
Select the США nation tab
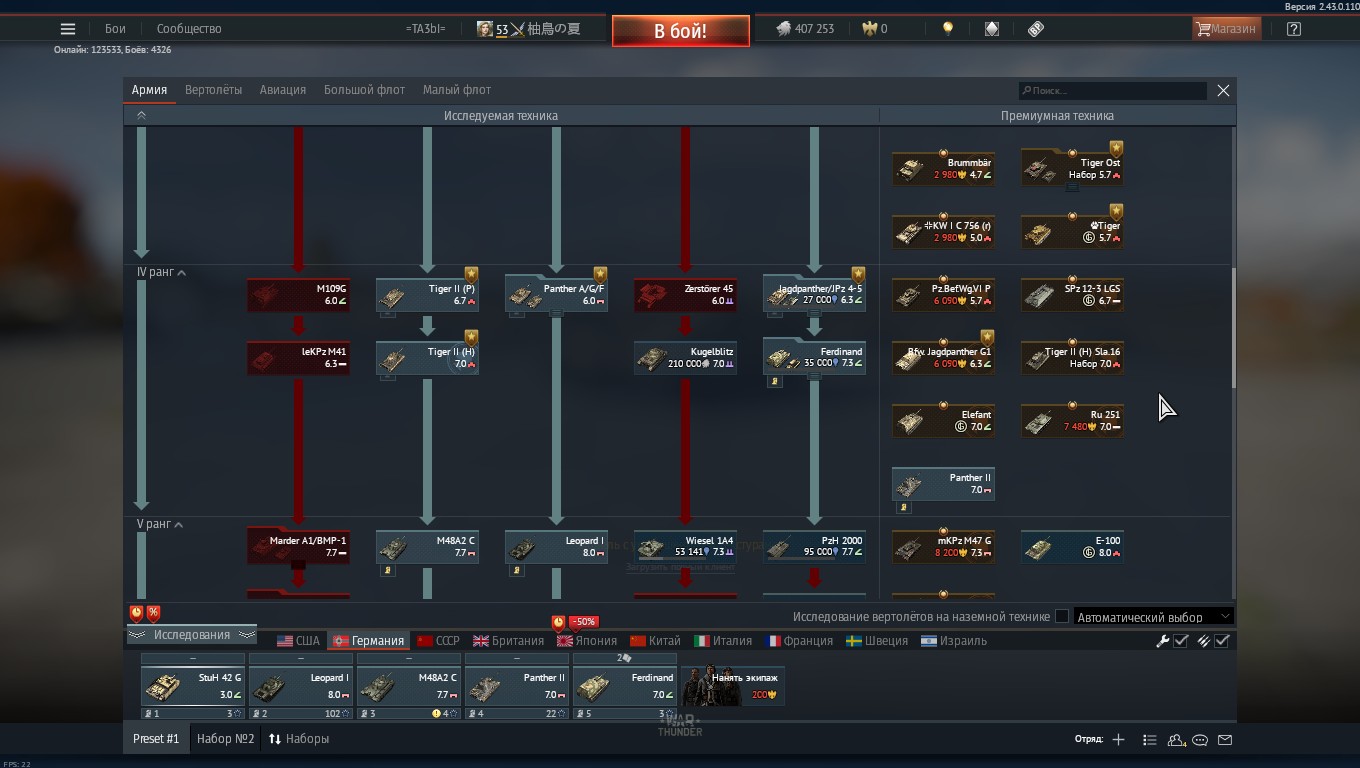click(x=298, y=641)
